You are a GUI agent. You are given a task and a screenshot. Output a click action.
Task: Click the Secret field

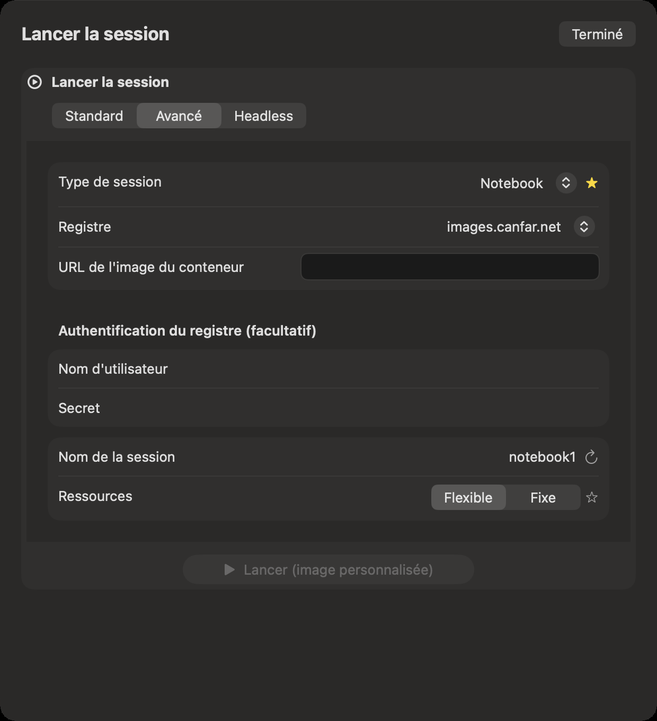pos(328,408)
